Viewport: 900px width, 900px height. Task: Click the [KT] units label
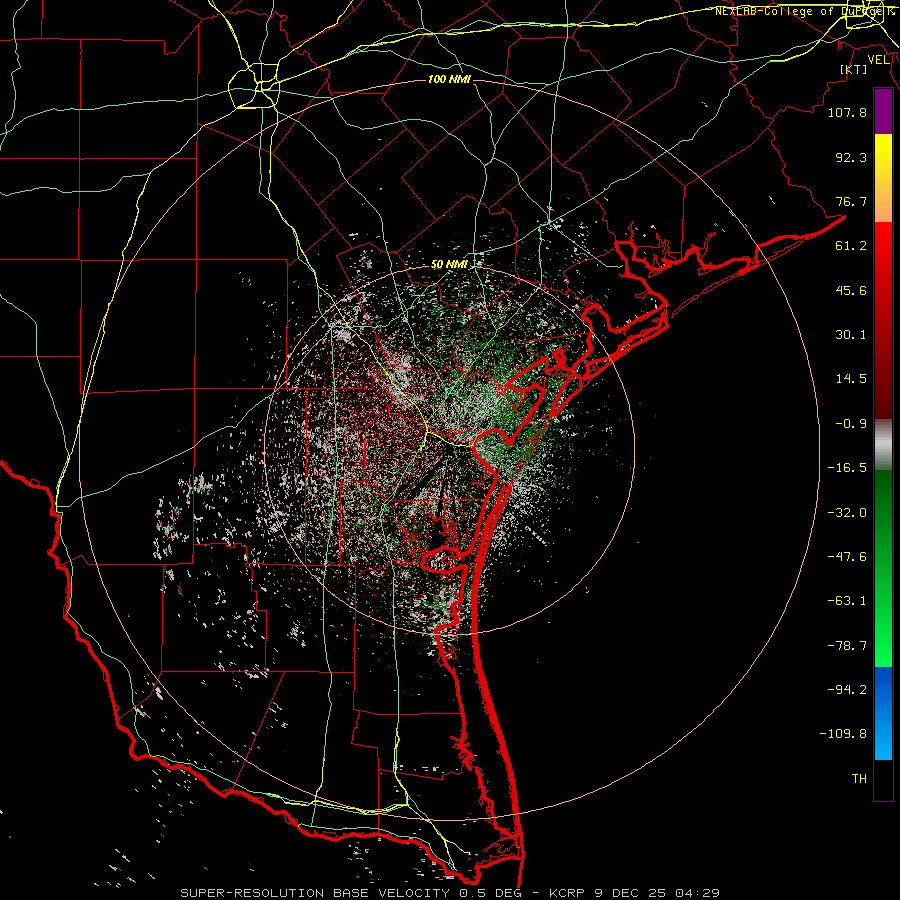(854, 69)
